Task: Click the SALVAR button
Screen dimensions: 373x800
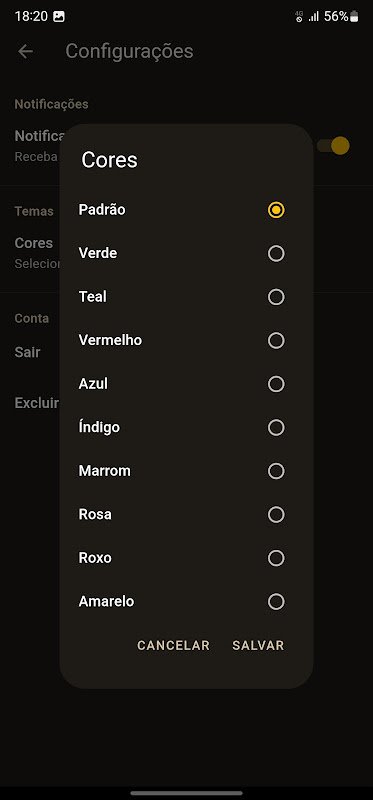Action: [x=258, y=645]
